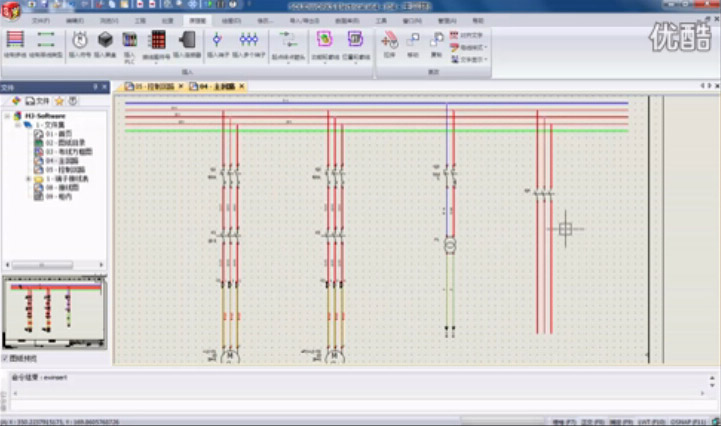The image size is (721, 426).
Task: Click the text alignment icon in the modify group
Action: tap(454, 35)
